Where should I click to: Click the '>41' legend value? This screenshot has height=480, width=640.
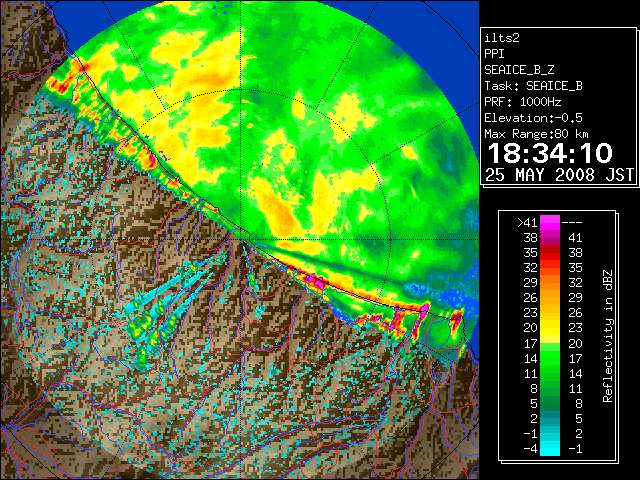coord(527,223)
